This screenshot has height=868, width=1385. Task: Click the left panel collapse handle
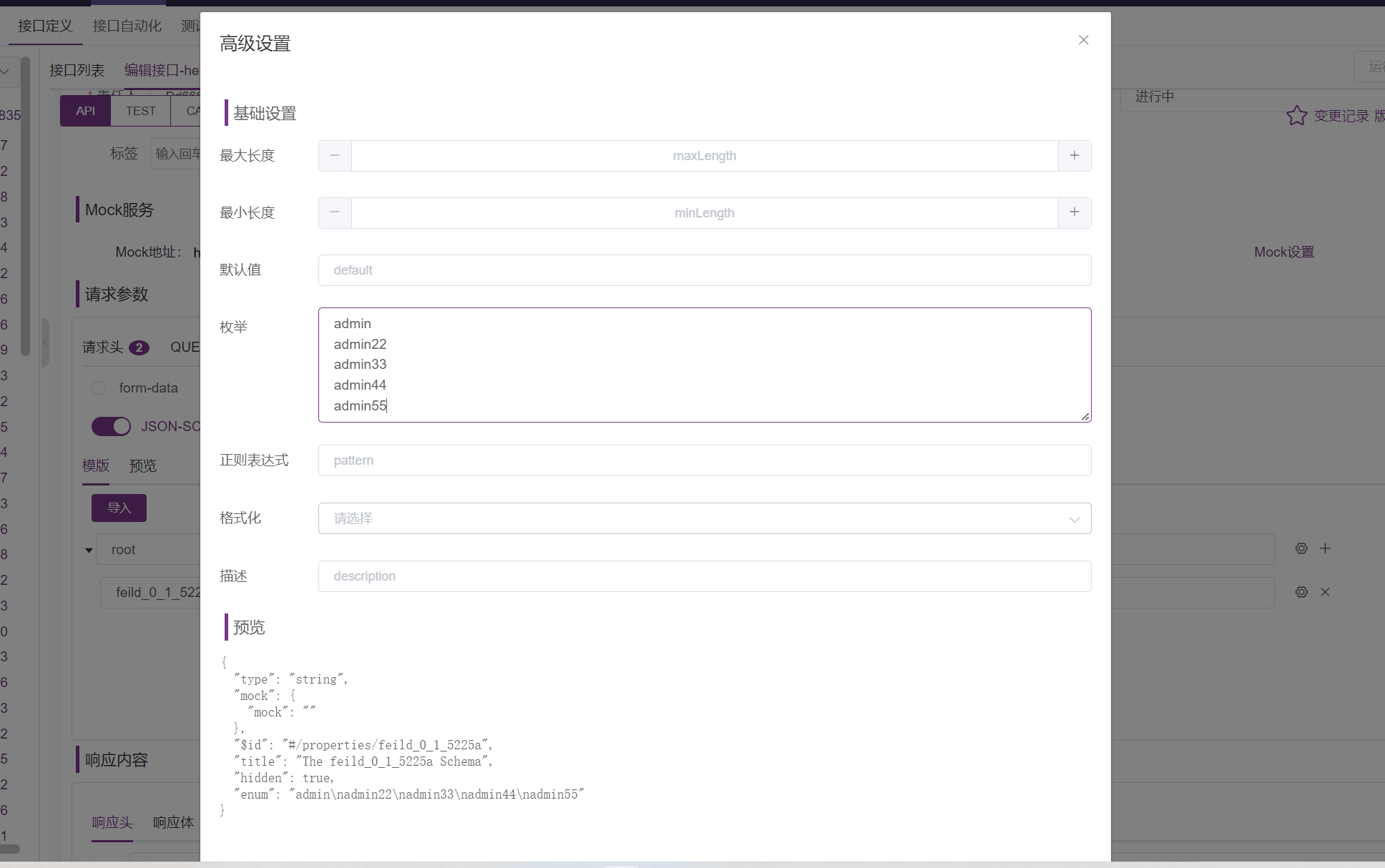coord(44,342)
